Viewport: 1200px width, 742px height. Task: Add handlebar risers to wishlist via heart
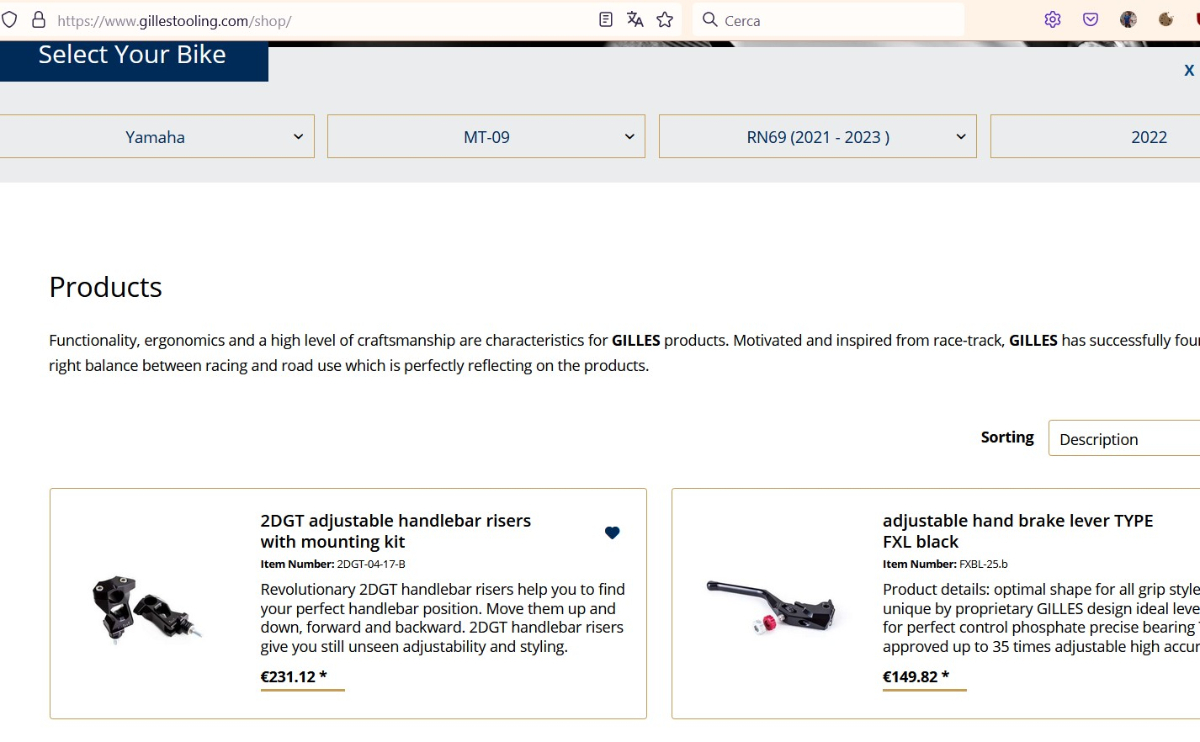tap(612, 533)
